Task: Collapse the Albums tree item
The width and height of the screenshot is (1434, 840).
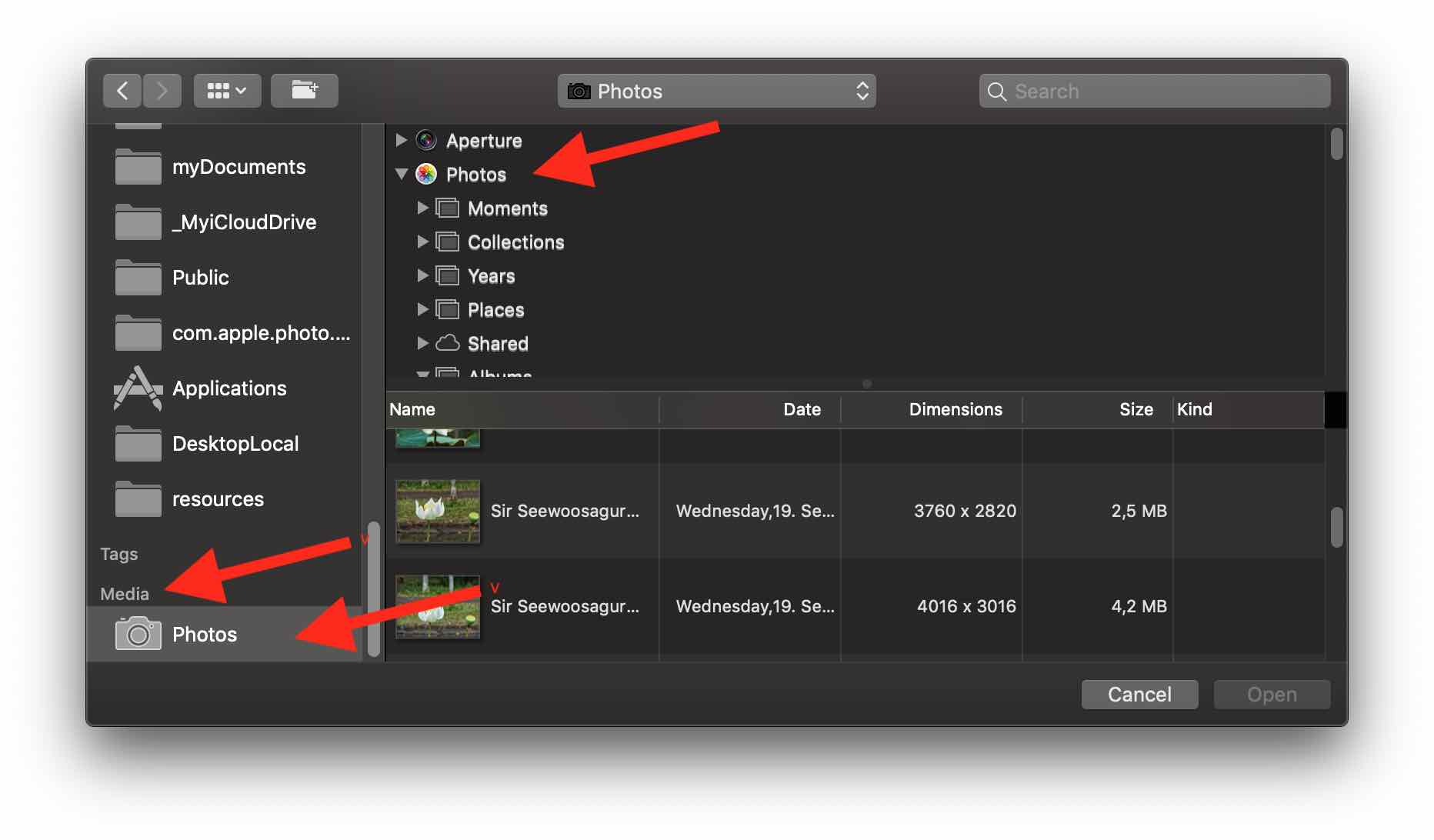Action: click(422, 373)
